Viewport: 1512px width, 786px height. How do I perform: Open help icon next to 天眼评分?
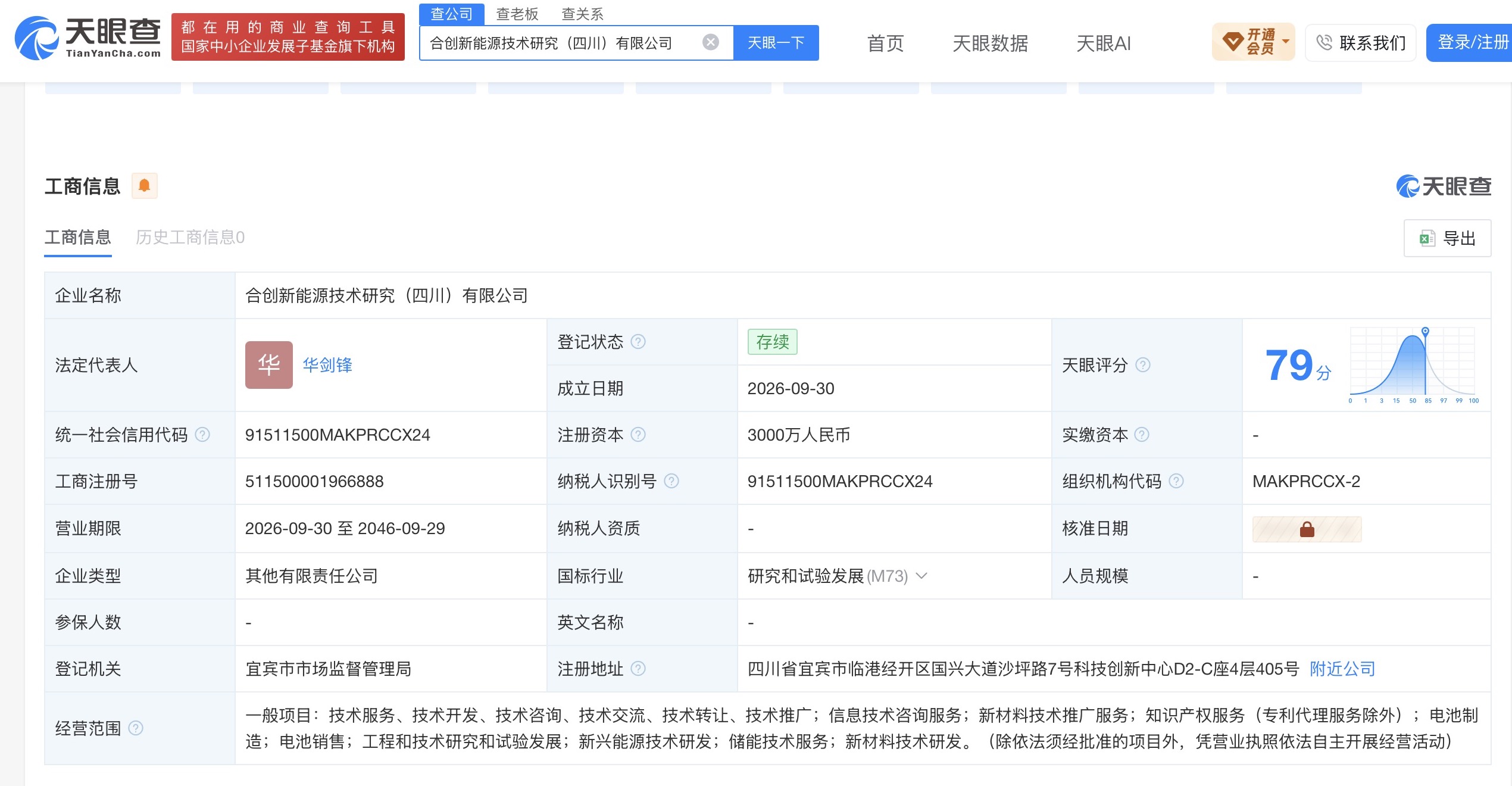[1143, 365]
